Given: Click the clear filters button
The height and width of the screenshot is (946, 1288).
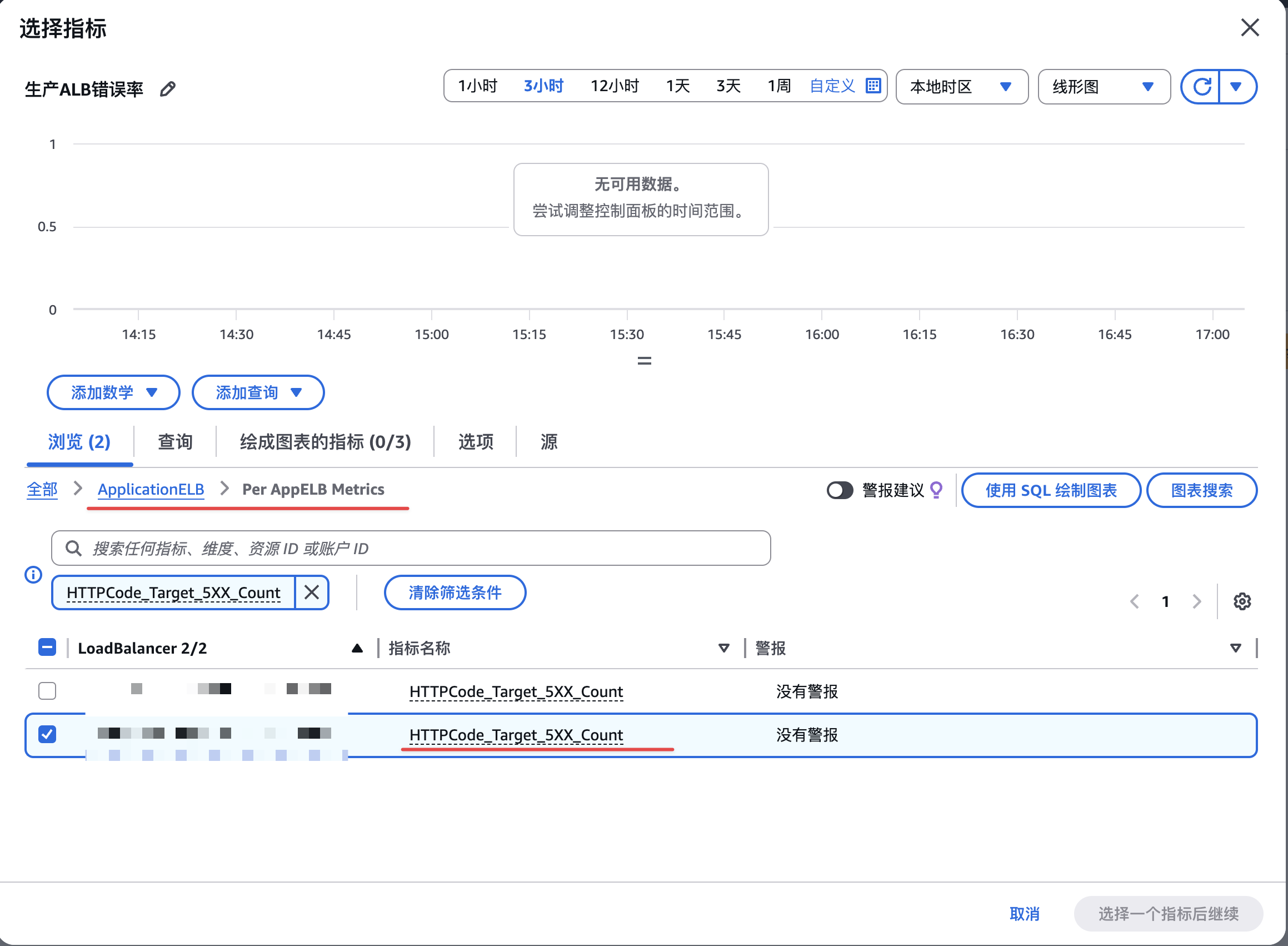Looking at the screenshot, I should click(455, 592).
